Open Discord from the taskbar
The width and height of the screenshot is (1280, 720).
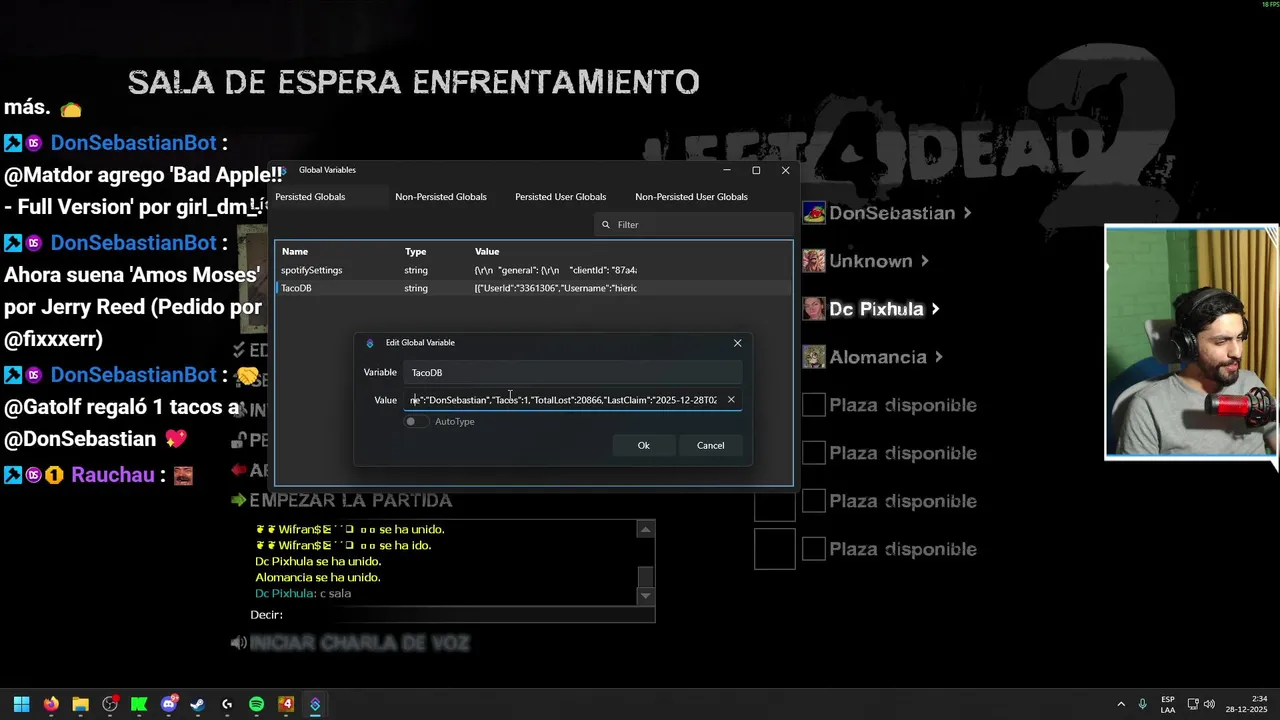169,704
